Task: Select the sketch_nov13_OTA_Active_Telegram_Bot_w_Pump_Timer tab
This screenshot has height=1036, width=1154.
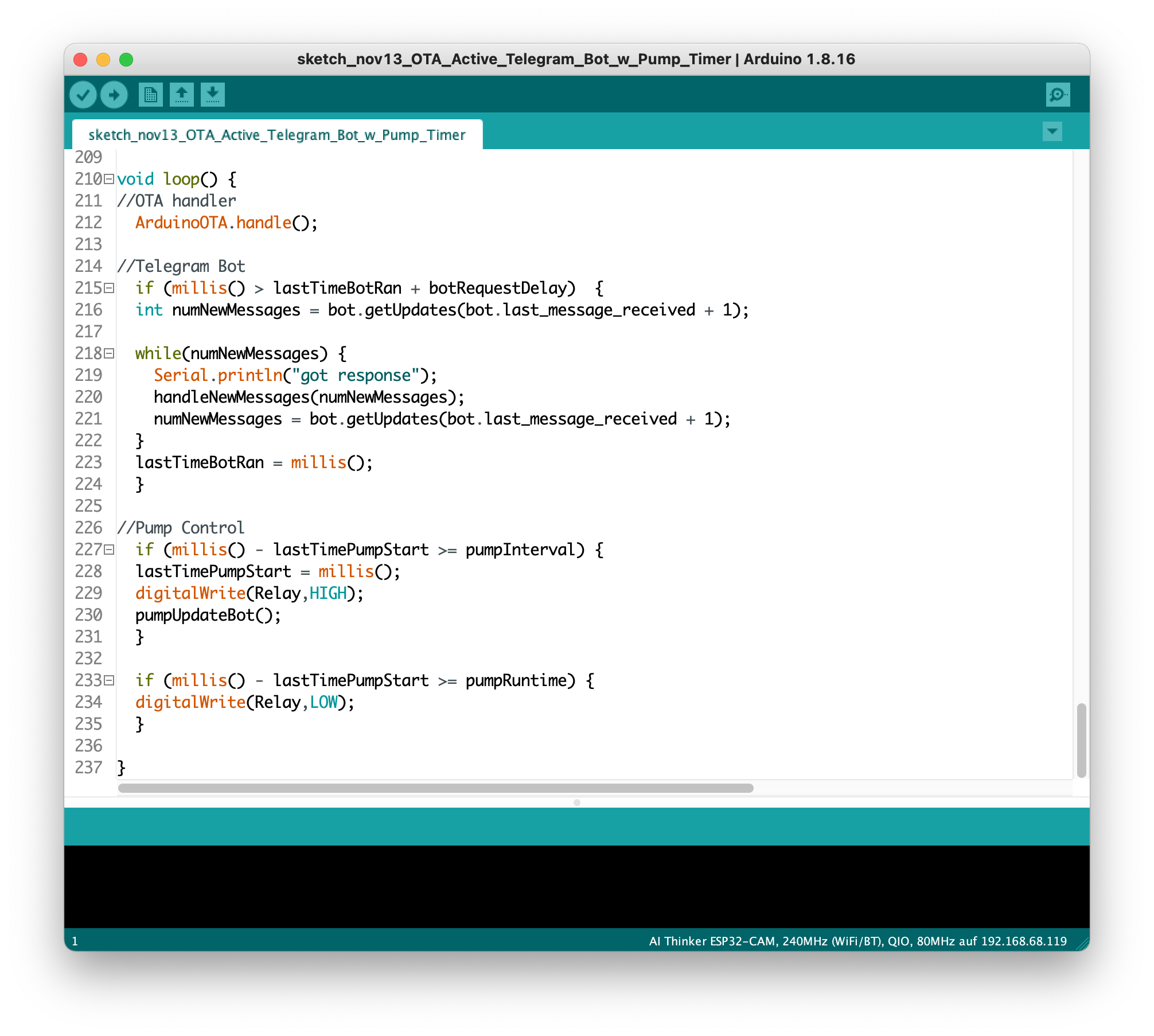Action: (277, 135)
